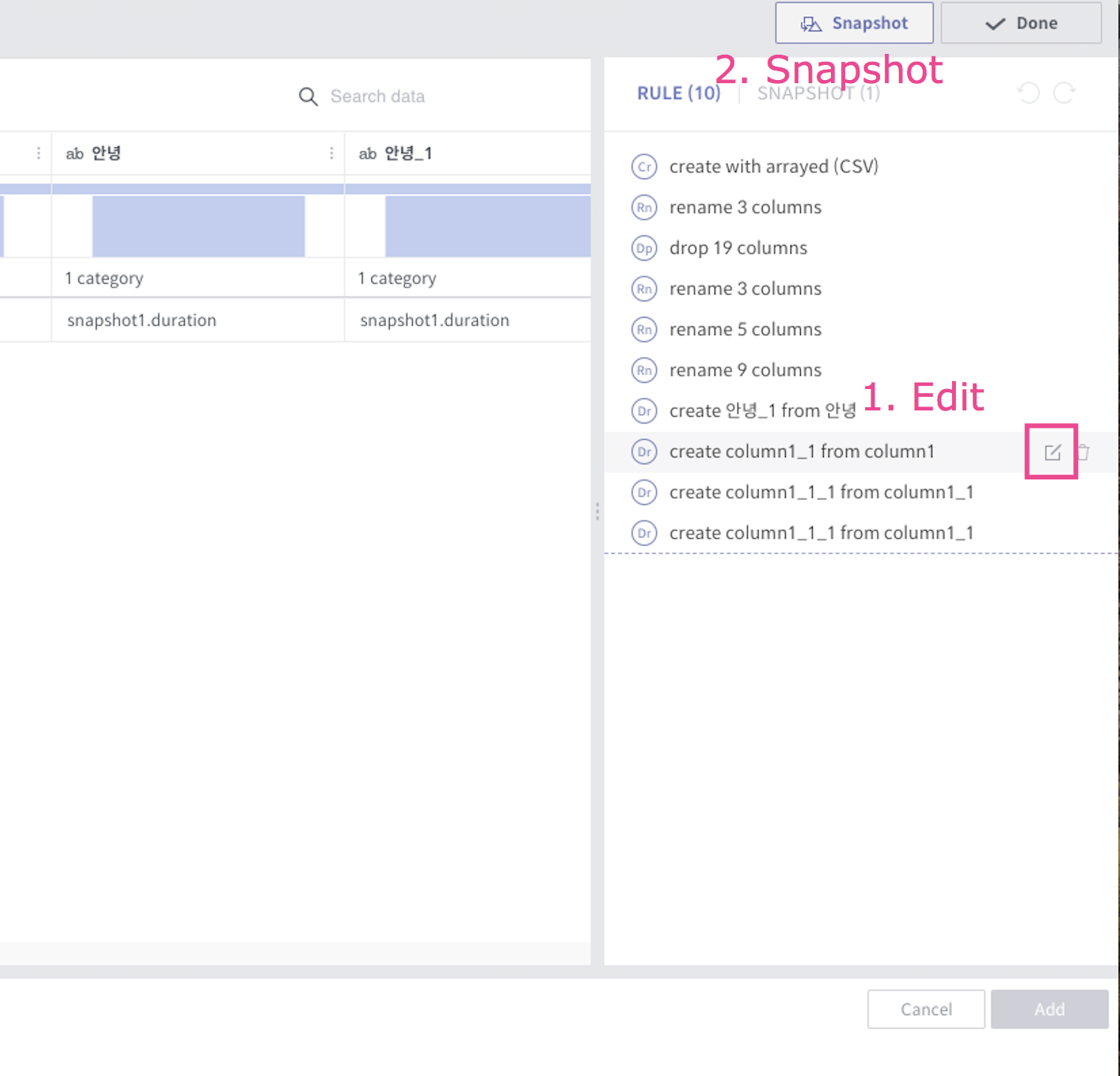Click the Undo icon in the rules panel
Screen dimensions: 1120x1076
pos(1028,93)
